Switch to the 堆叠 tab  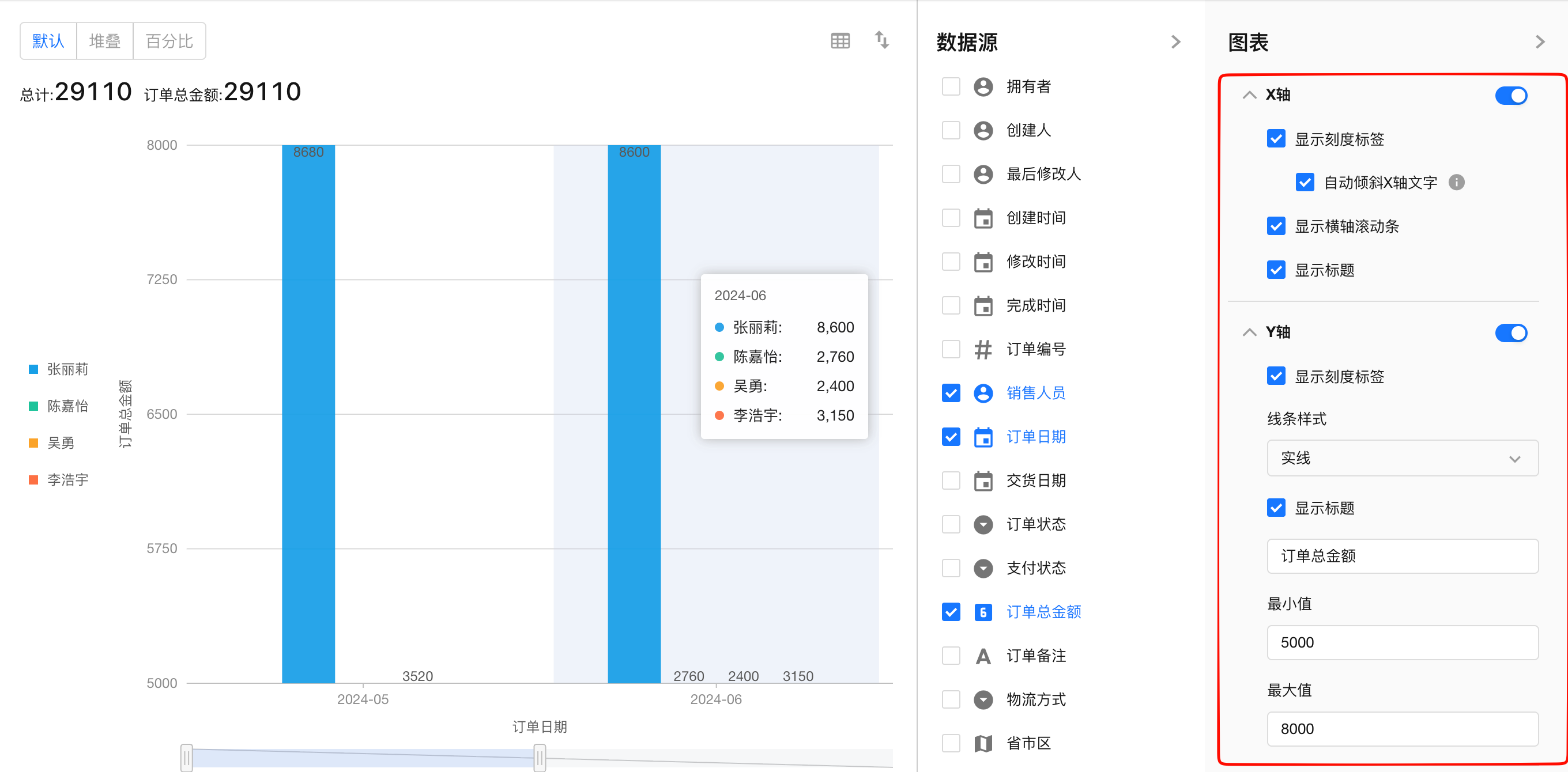(x=105, y=41)
